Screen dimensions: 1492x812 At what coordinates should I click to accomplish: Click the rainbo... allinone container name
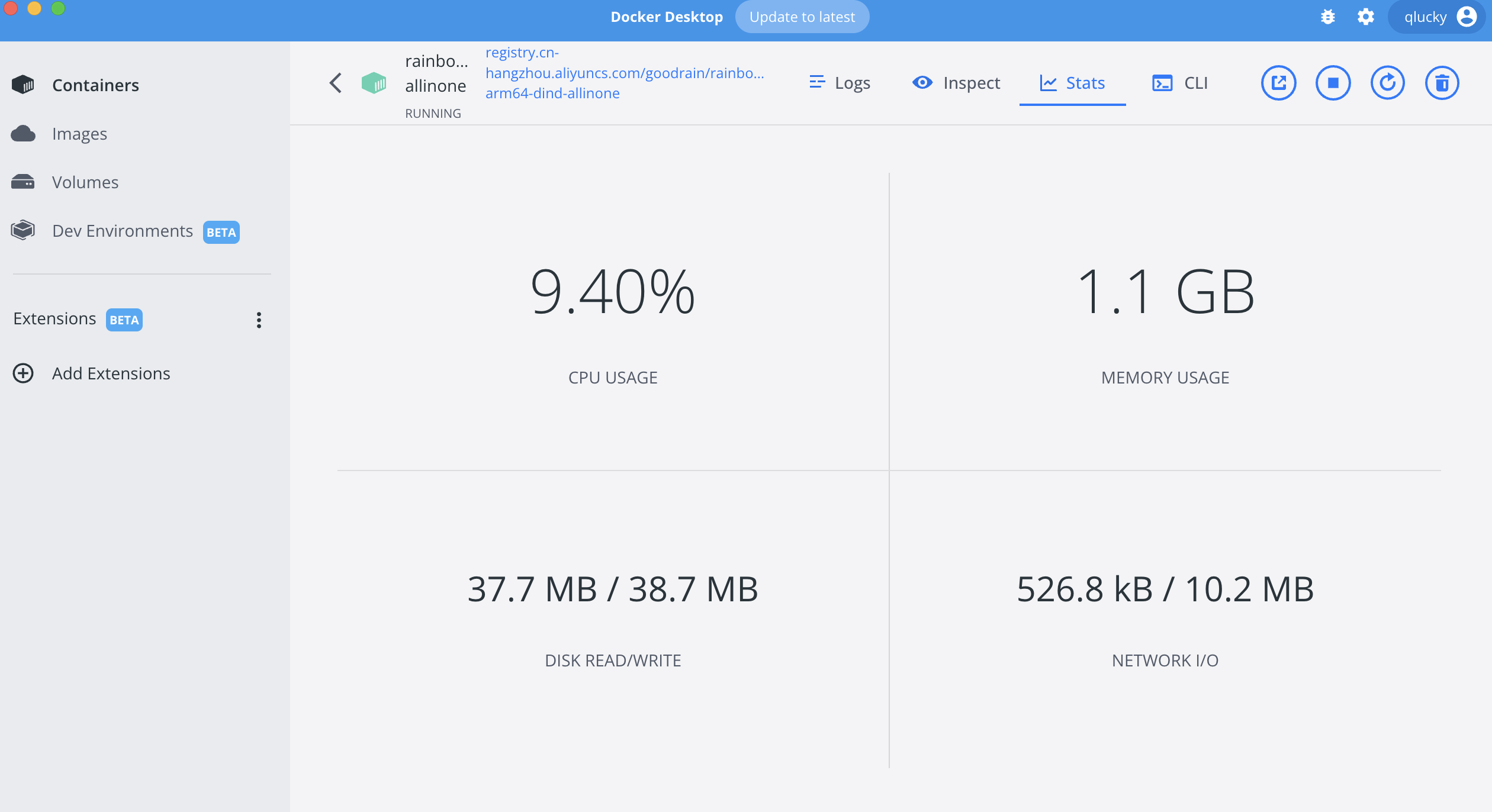click(x=436, y=73)
